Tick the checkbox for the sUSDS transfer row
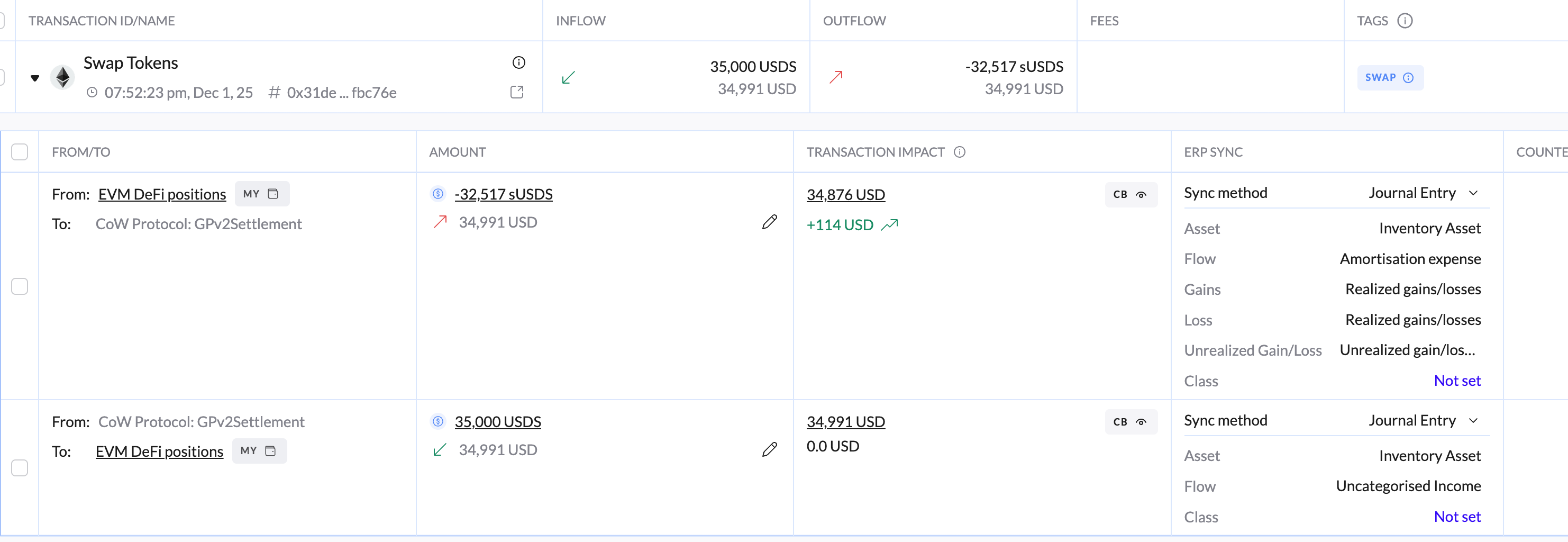This screenshot has height=542, width=1568. pos(20,286)
